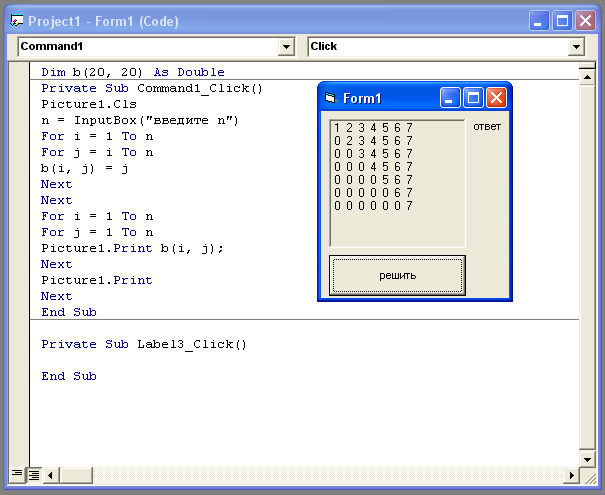Click the horizontal scrollbar left arrow

click(50, 475)
